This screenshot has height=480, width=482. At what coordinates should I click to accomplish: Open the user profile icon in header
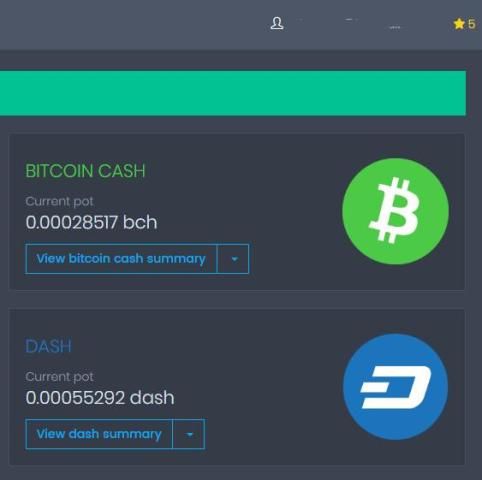(x=277, y=23)
